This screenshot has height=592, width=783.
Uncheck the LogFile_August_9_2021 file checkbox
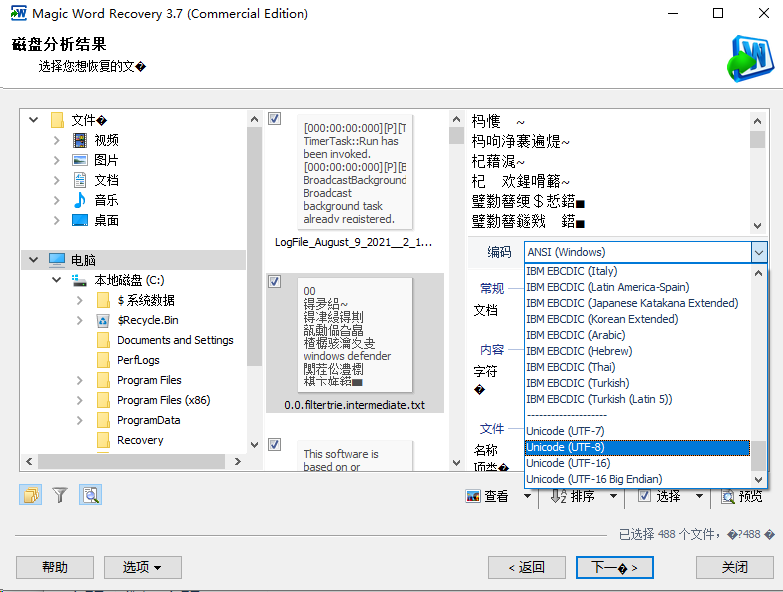coord(275,119)
